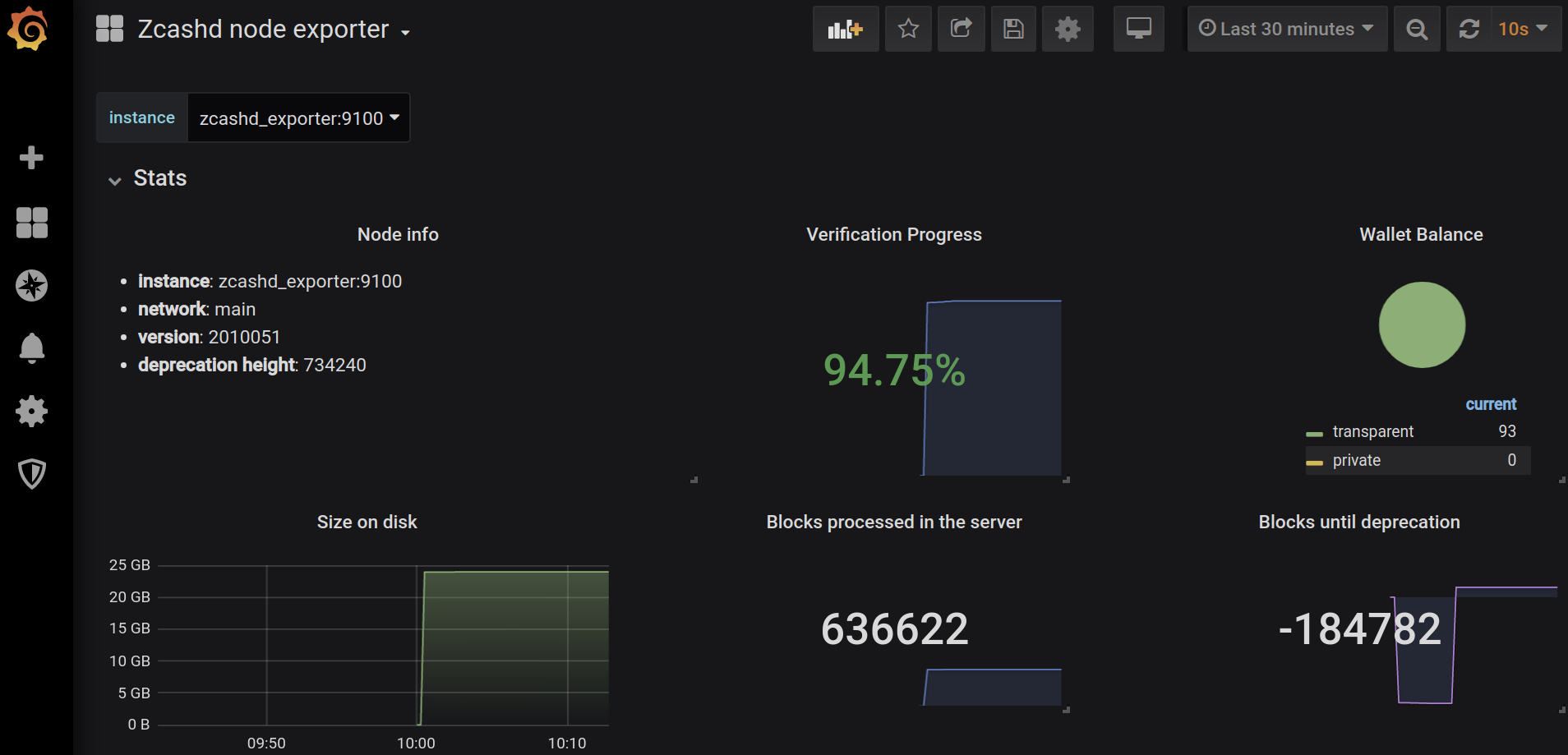Cycle view mode with monitor icon
This screenshot has height=755, width=1568.
click(x=1138, y=30)
